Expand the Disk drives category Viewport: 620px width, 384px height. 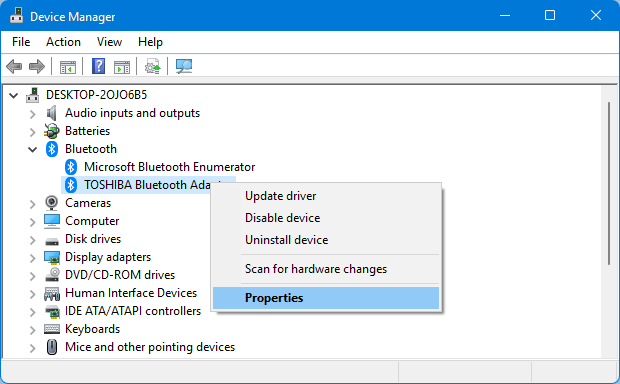pyautogui.click(x=33, y=240)
